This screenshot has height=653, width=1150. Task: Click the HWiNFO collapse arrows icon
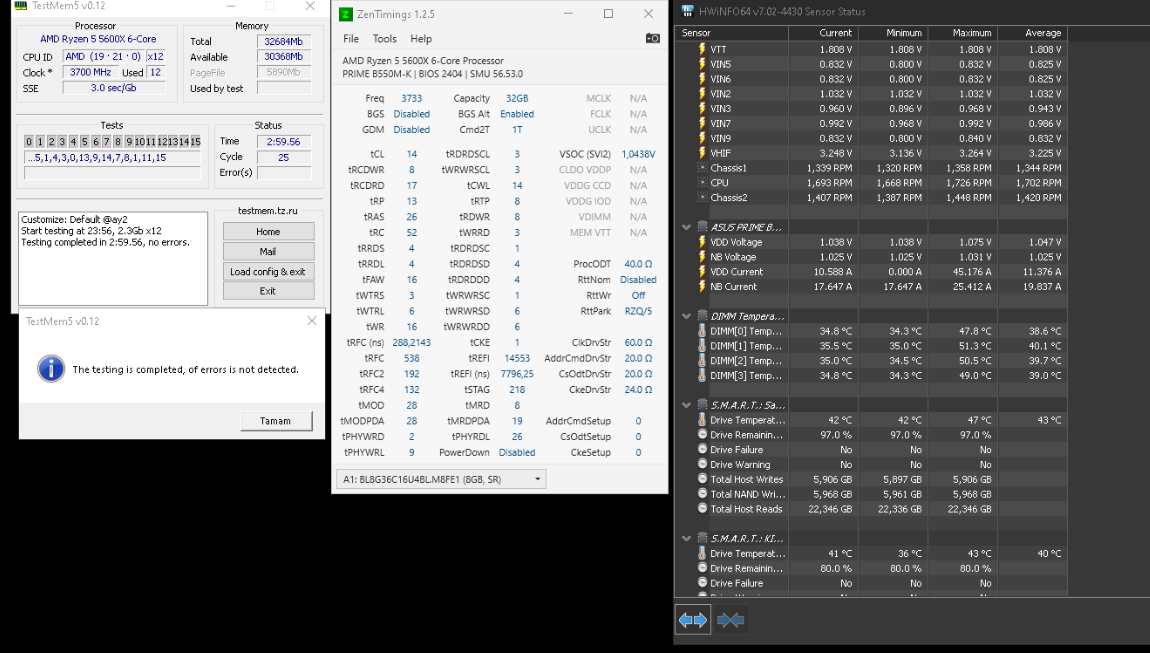click(730, 620)
